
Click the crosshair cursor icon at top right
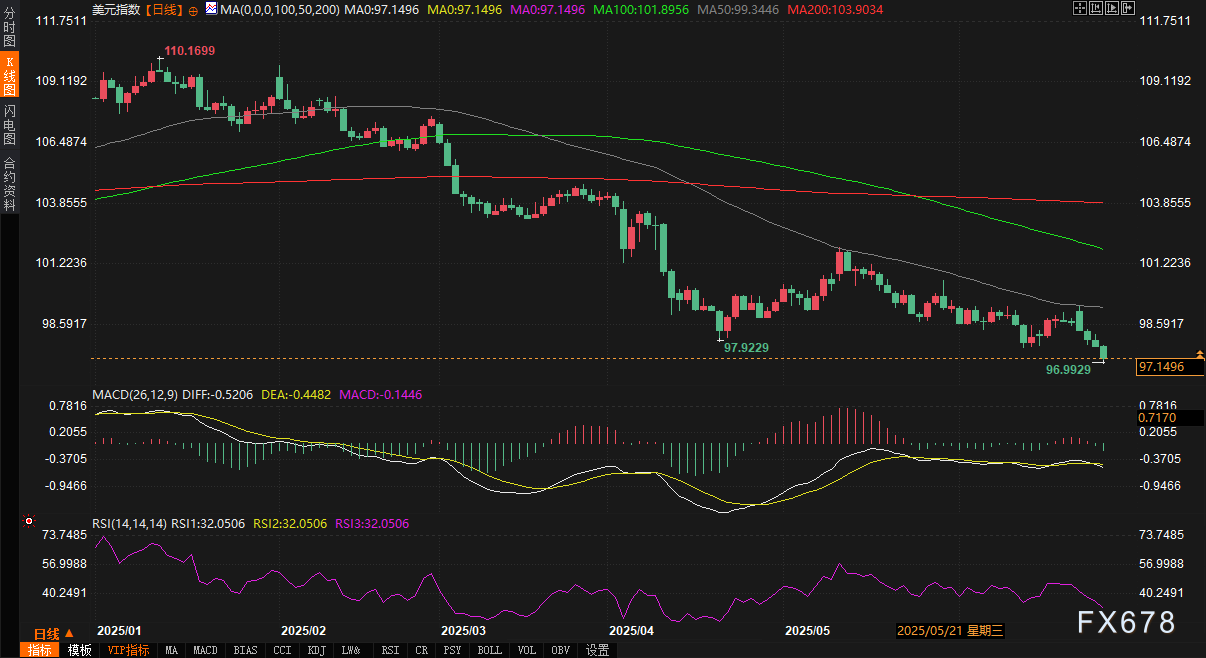pyautogui.click(x=1080, y=8)
